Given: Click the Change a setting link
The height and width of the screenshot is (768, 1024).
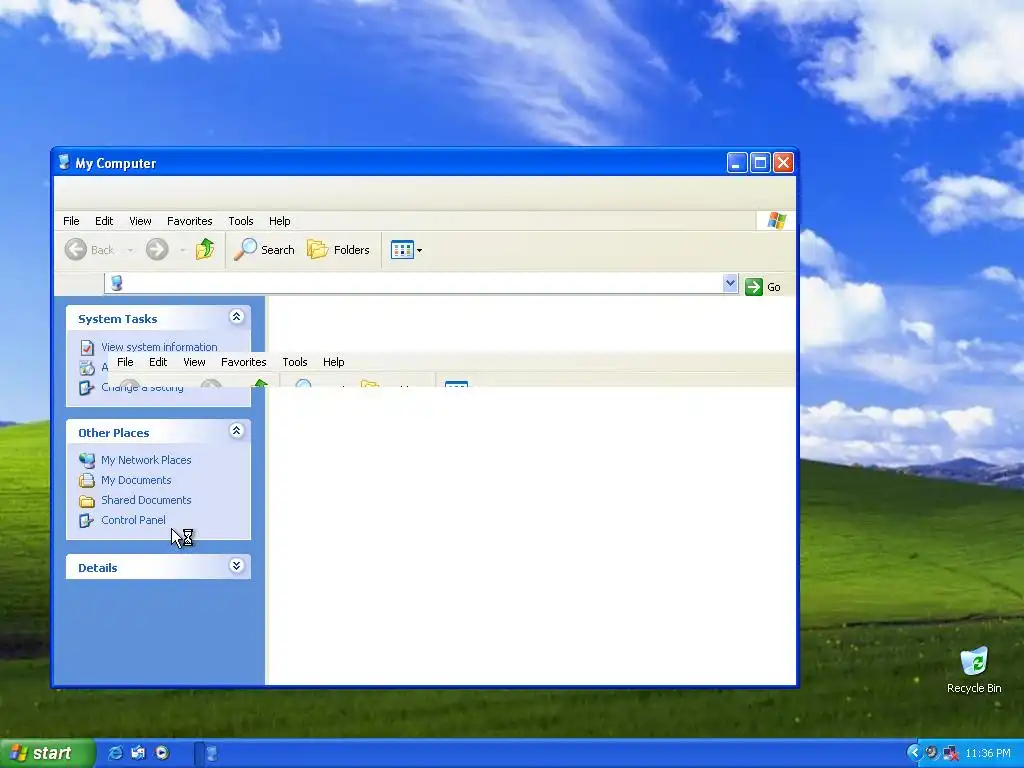Looking at the screenshot, I should [x=142, y=388].
